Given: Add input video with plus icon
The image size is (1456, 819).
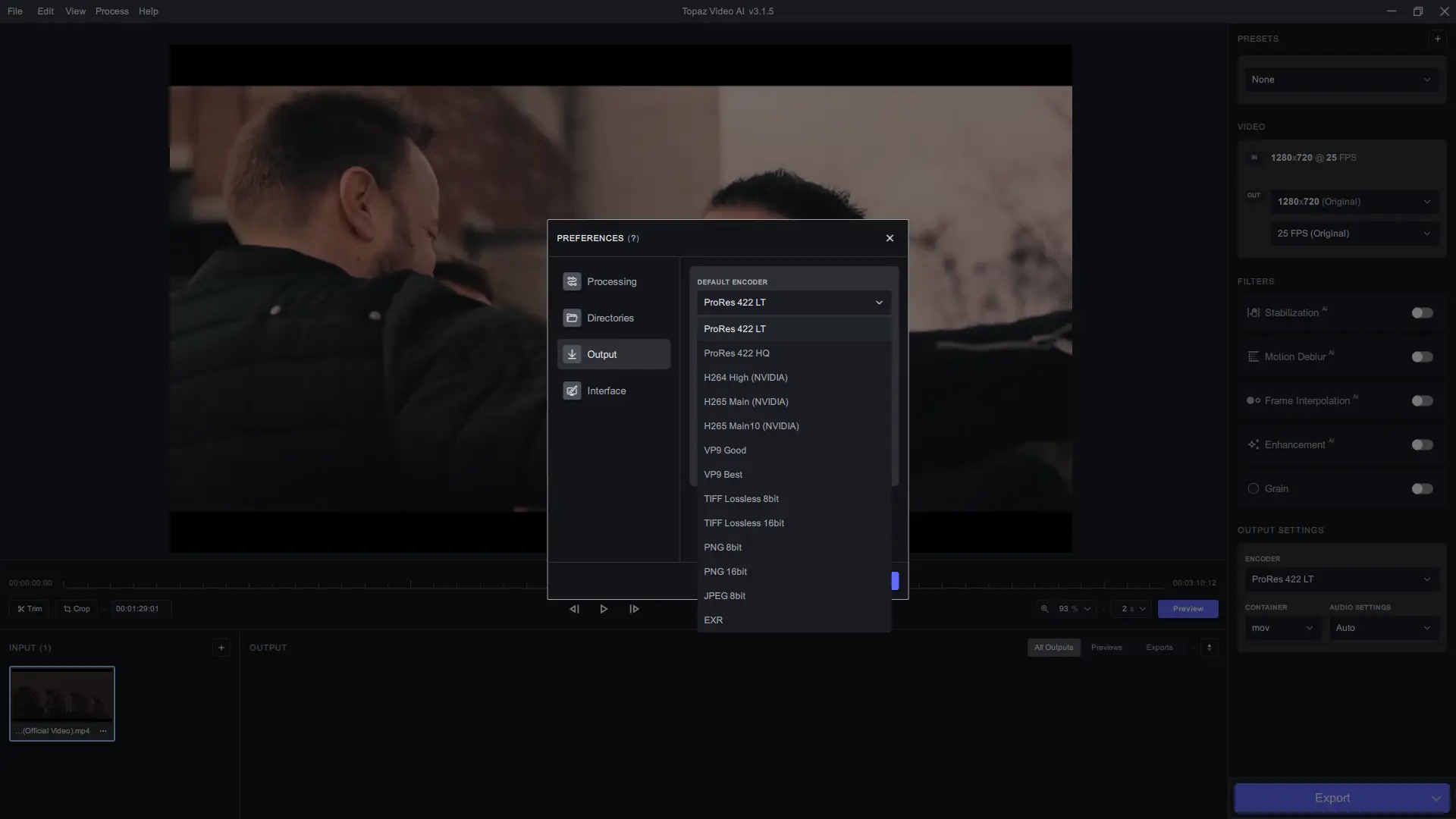Looking at the screenshot, I should pos(221,648).
